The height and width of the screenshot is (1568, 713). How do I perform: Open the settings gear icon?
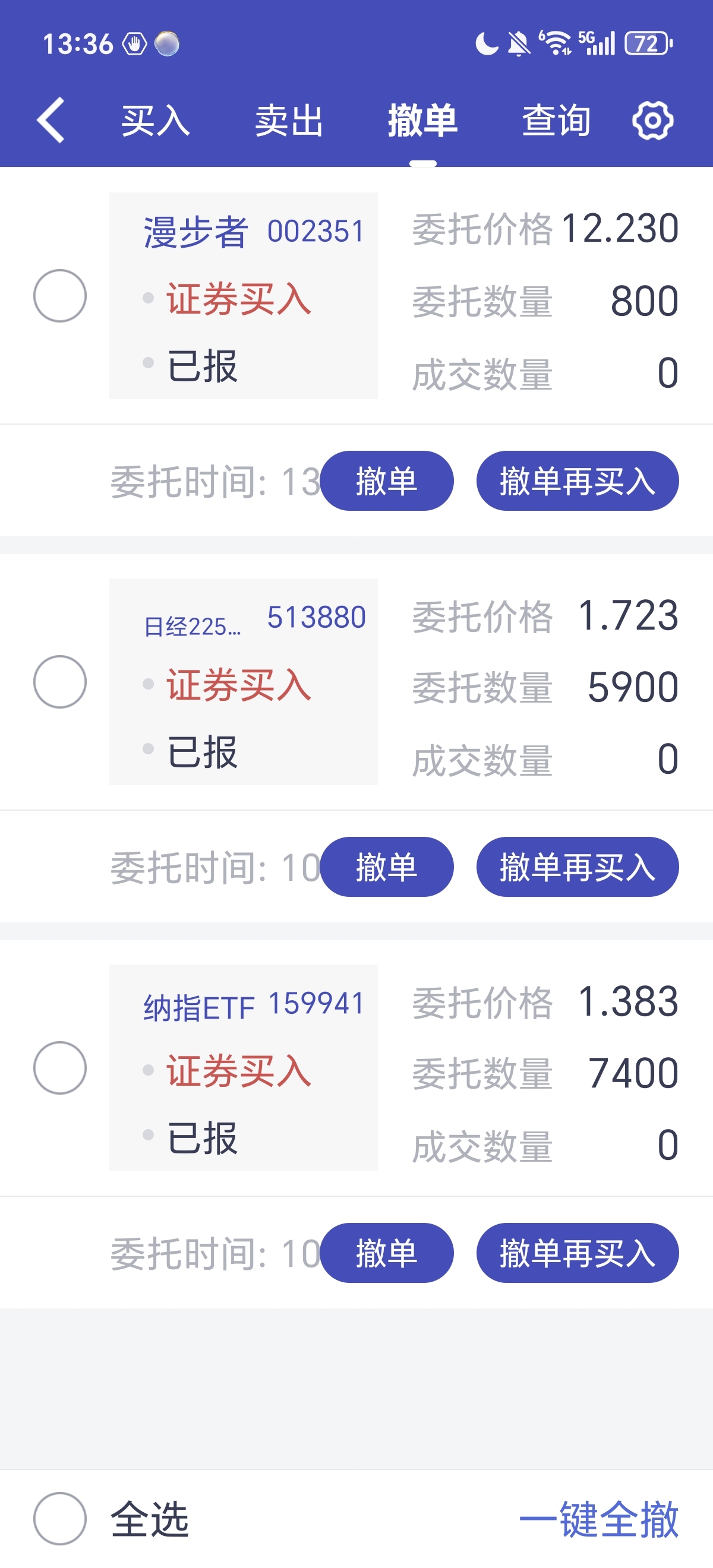(x=653, y=121)
